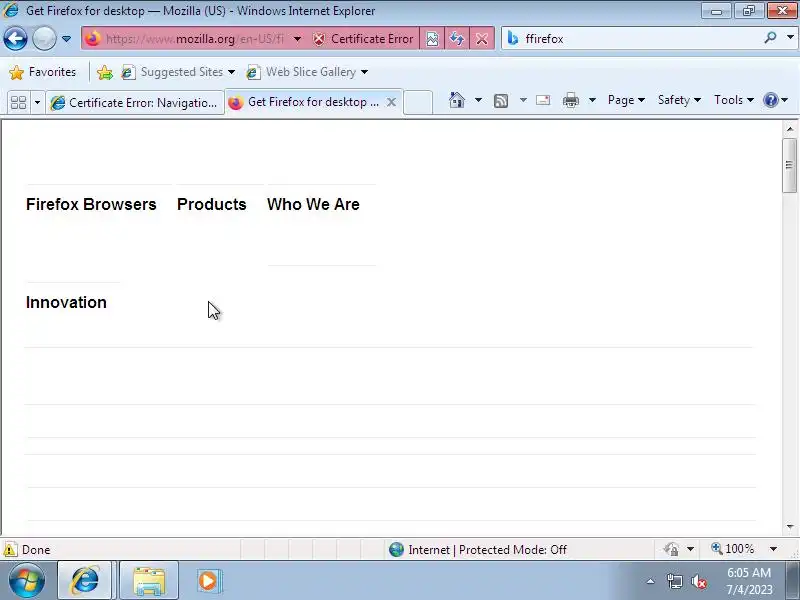Image resolution: width=800 pixels, height=600 pixels.
Task: Expand the Print options dropdown arrow
Action: coord(592,100)
